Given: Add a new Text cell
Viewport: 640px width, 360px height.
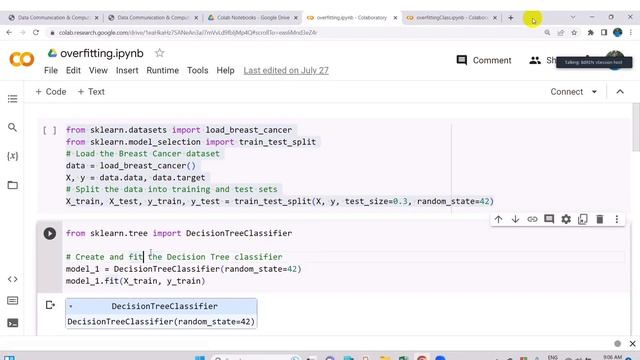Looking at the screenshot, I should tap(91, 92).
